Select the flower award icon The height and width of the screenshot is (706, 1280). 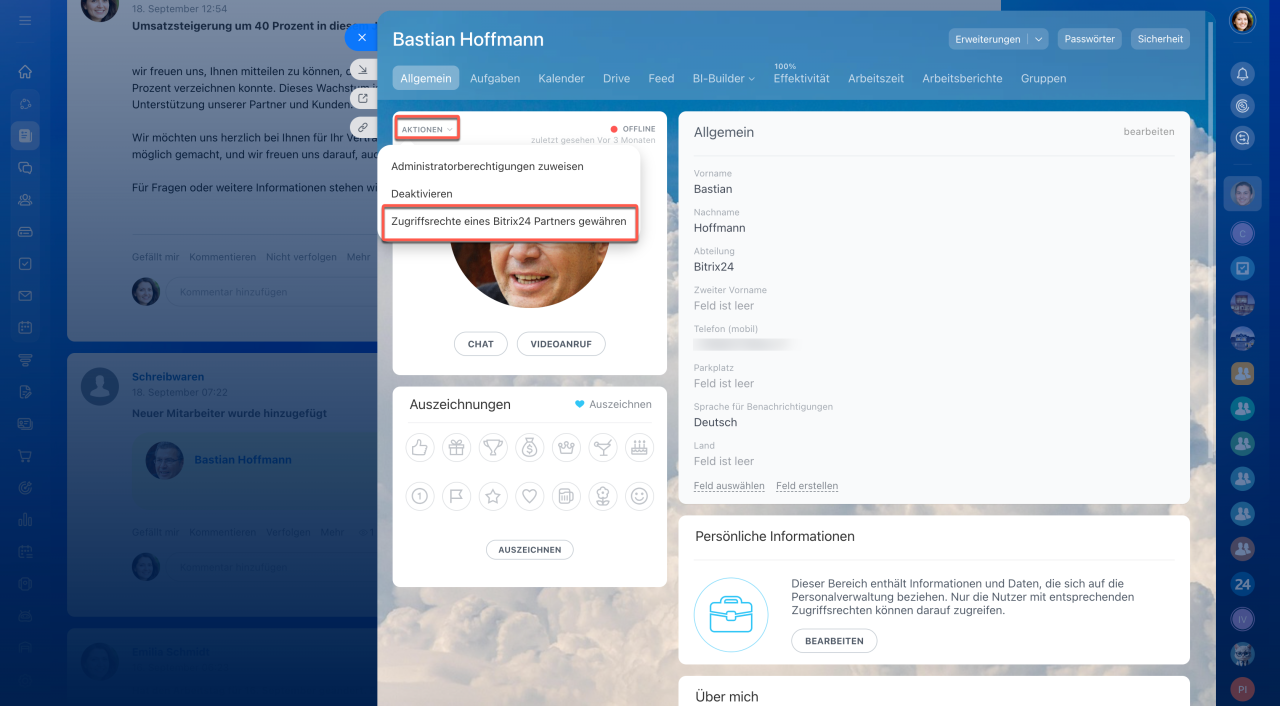tap(603, 495)
